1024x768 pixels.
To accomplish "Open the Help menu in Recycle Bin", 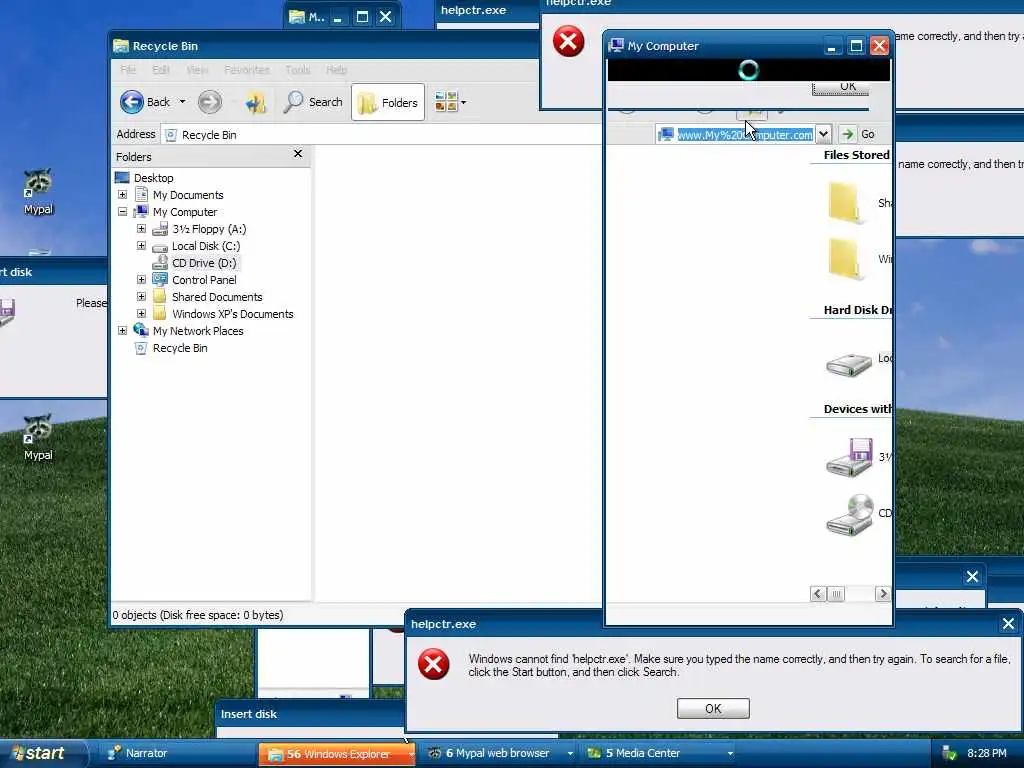I will pos(336,70).
